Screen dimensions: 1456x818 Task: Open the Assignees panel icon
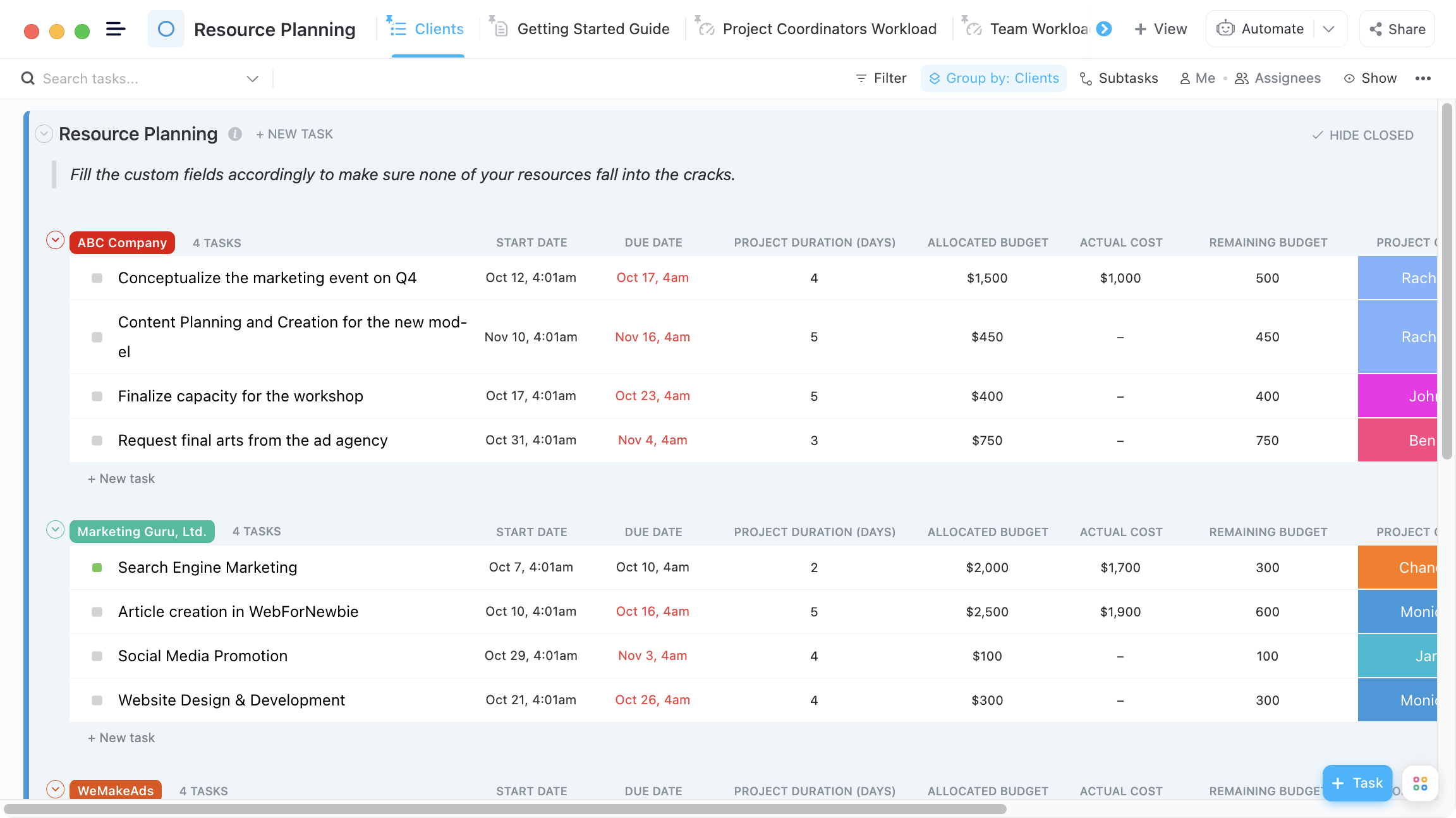click(x=1242, y=78)
